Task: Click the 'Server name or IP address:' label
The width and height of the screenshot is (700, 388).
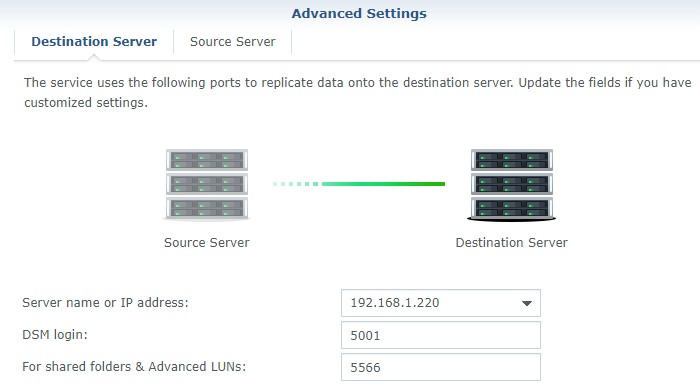Action: pyautogui.click(x=105, y=303)
